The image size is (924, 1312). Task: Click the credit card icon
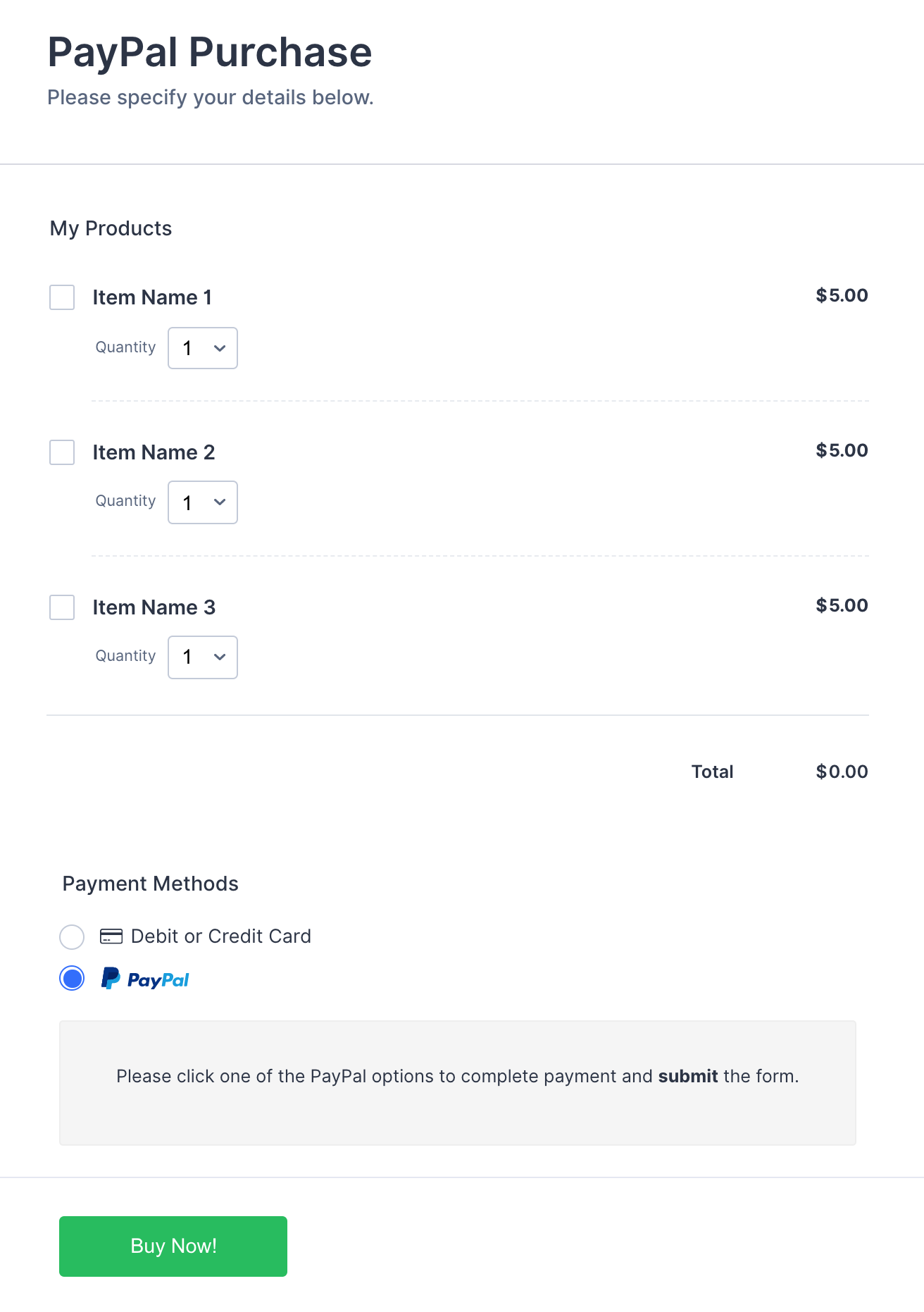[111, 936]
